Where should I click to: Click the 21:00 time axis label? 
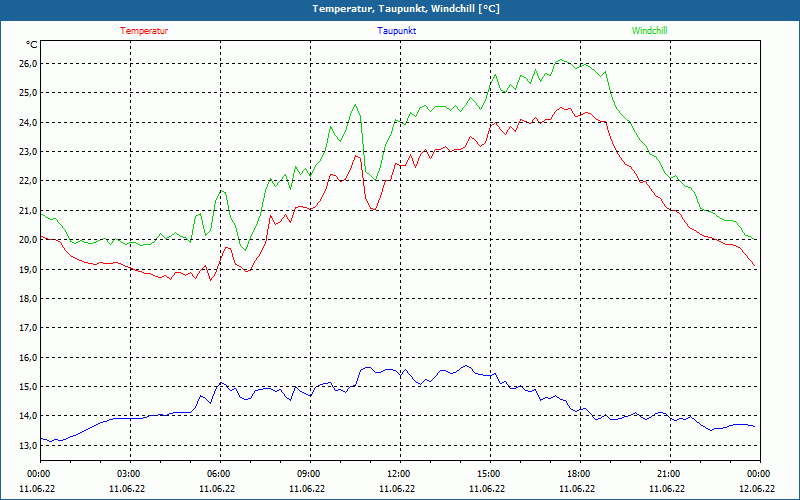(x=668, y=474)
